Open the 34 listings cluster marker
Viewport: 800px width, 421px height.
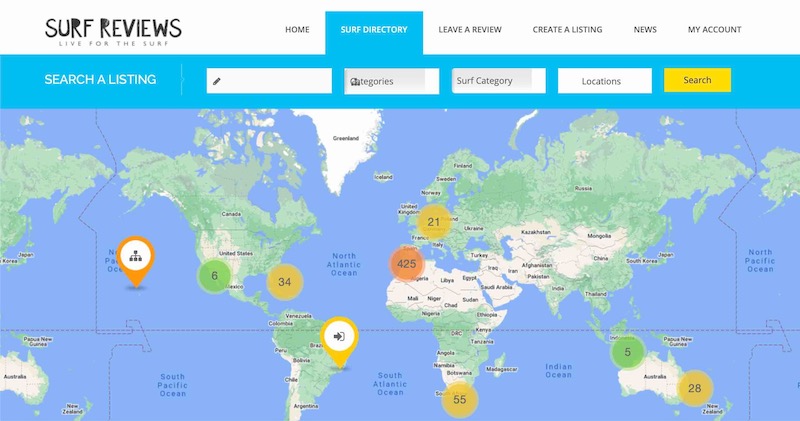(x=285, y=282)
